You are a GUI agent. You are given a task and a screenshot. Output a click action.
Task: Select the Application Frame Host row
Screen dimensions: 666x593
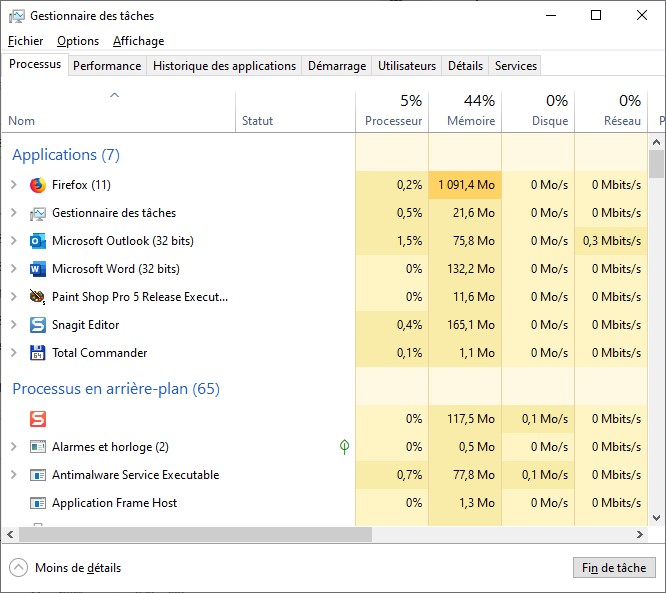[114, 503]
